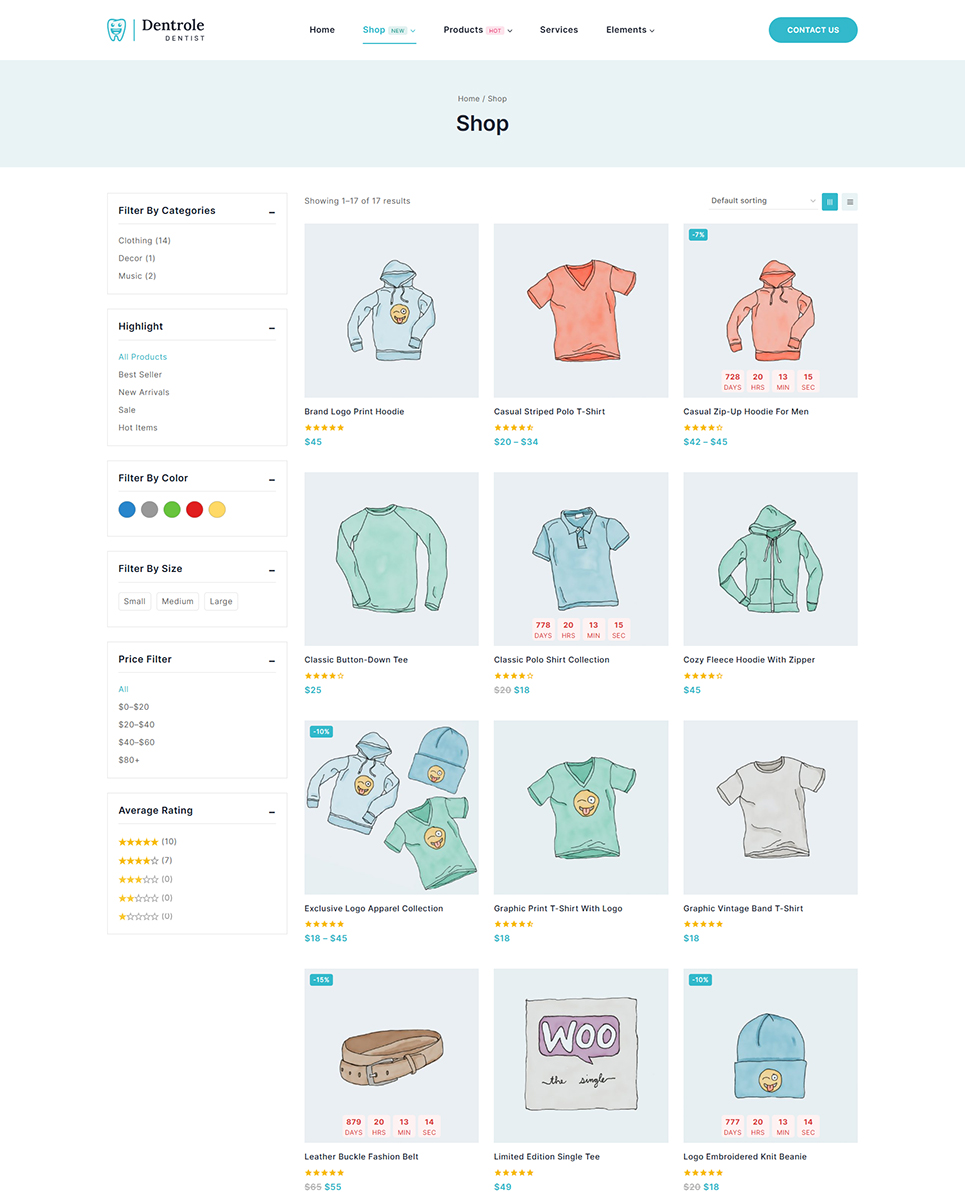Switch to grid view layout
Image resolution: width=965 pixels, height=1200 pixels.
[x=830, y=201]
